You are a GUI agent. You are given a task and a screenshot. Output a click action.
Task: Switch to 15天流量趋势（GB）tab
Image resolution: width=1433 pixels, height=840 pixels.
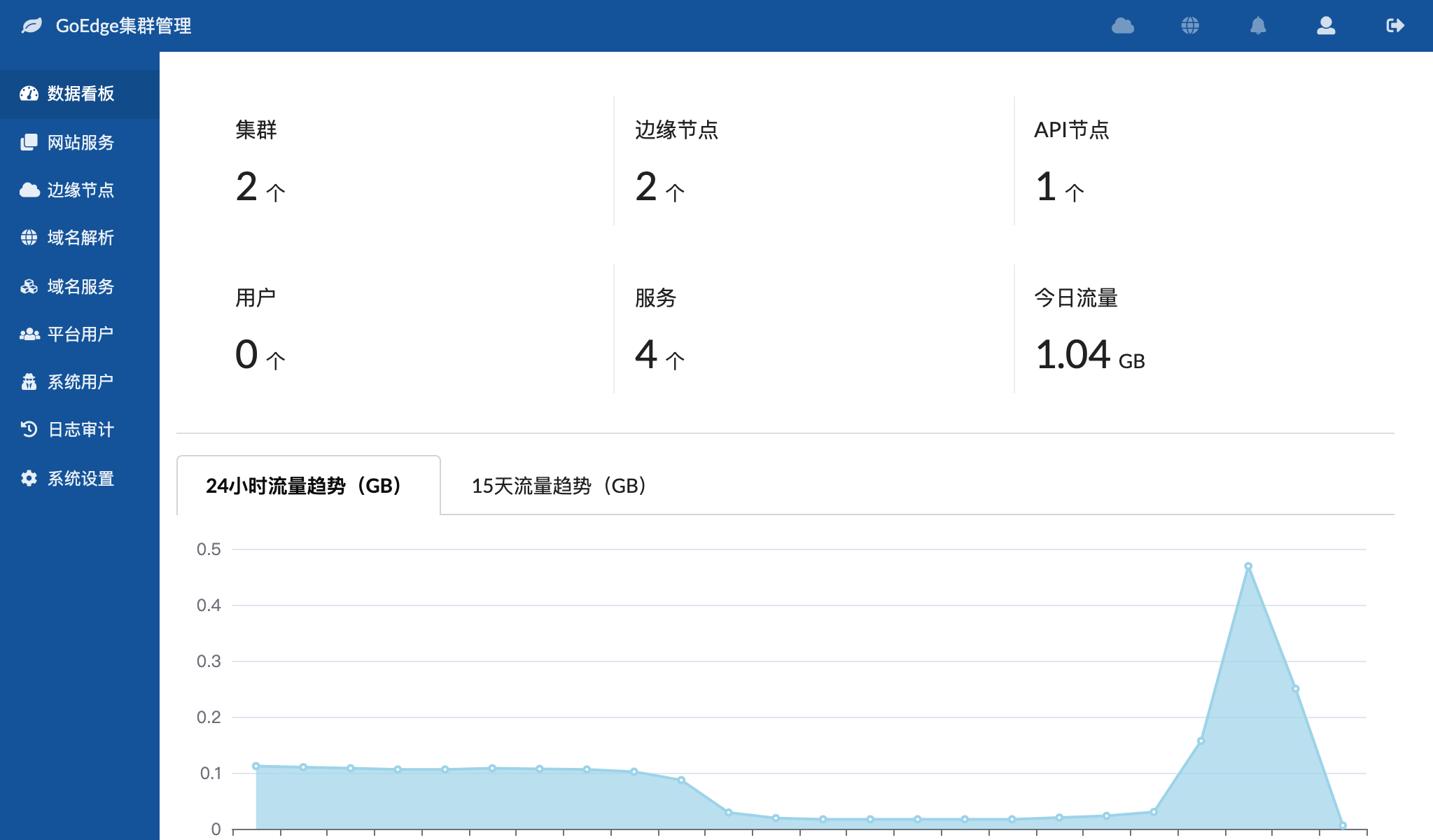point(559,485)
